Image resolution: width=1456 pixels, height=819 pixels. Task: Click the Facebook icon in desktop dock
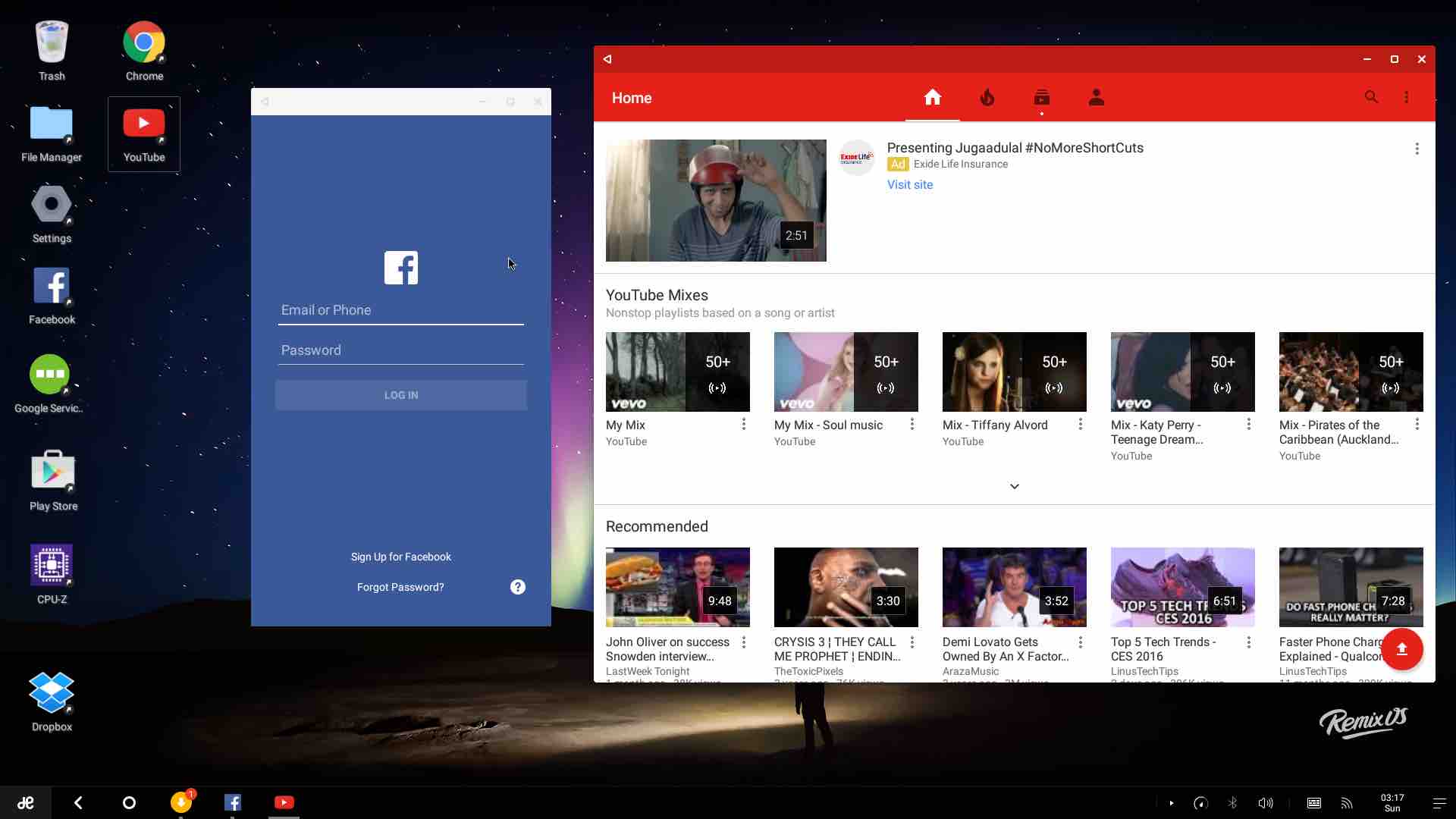[232, 802]
